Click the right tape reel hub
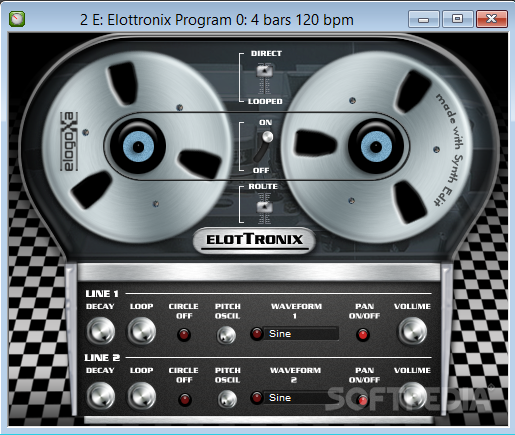515x435 pixels. (376, 146)
